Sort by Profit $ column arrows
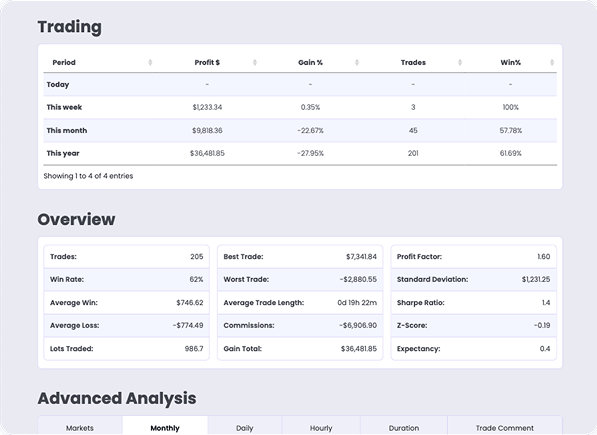597x435 pixels. tap(255, 62)
